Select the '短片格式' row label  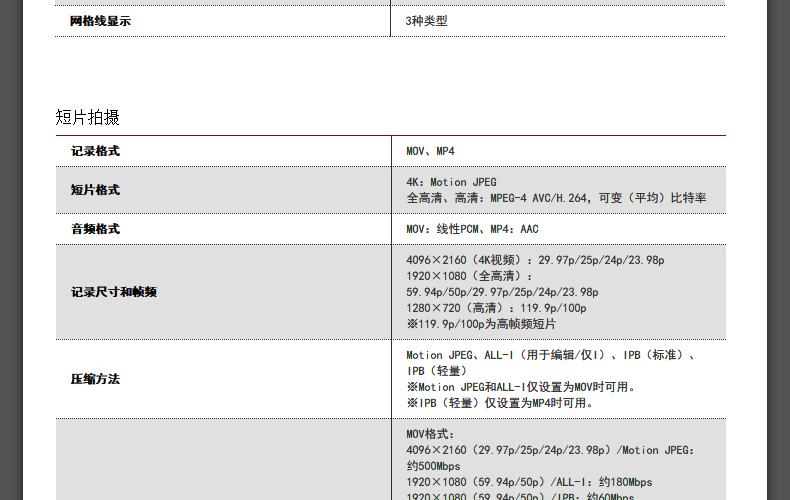pos(95,190)
